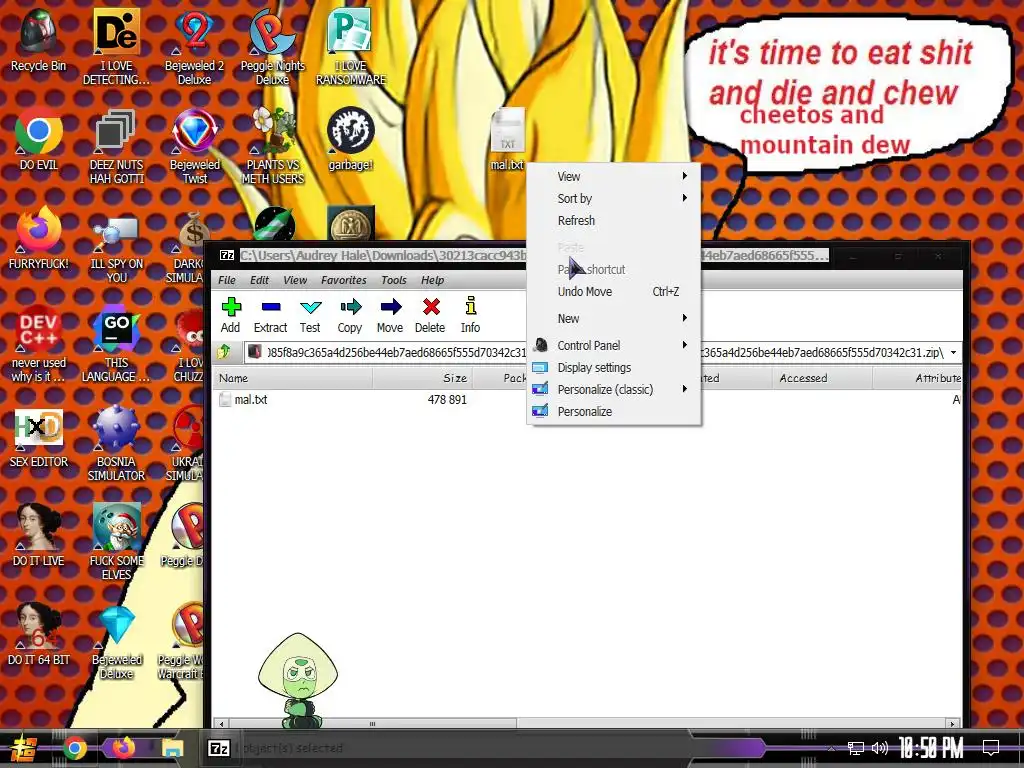Image resolution: width=1024 pixels, height=768 pixels.
Task: Click the Info toolbar icon
Action: coord(470,315)
